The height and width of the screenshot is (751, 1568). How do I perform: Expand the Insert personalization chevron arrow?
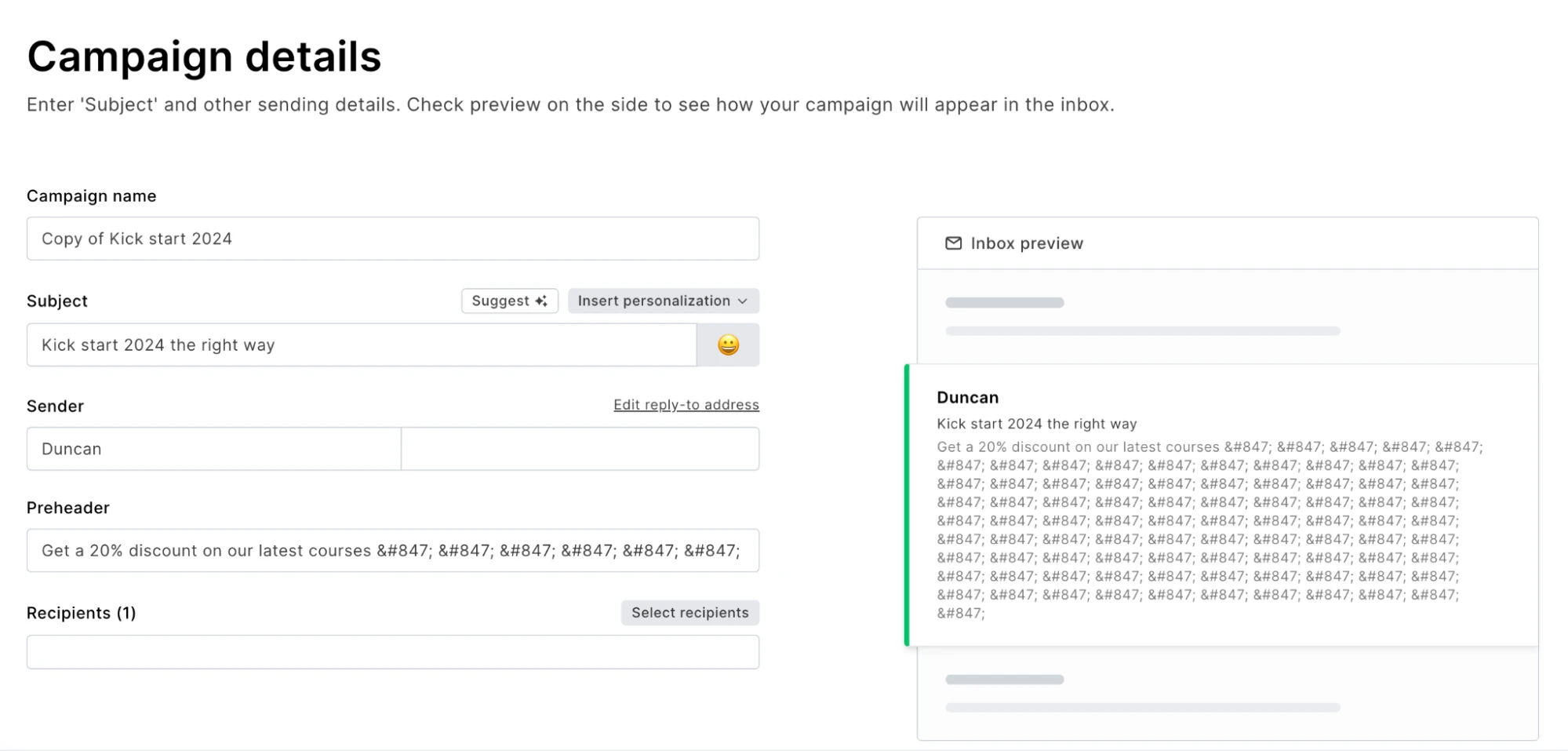[x=742, y=301]
